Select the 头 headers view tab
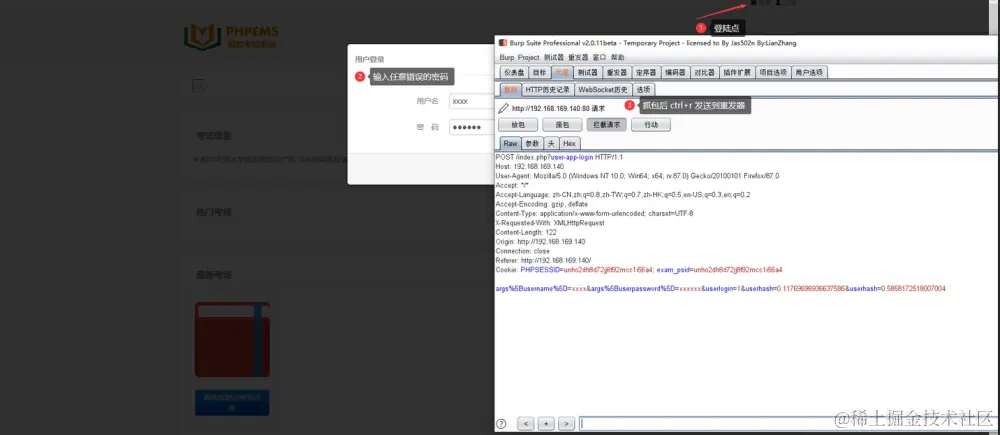 coord(551,144)
